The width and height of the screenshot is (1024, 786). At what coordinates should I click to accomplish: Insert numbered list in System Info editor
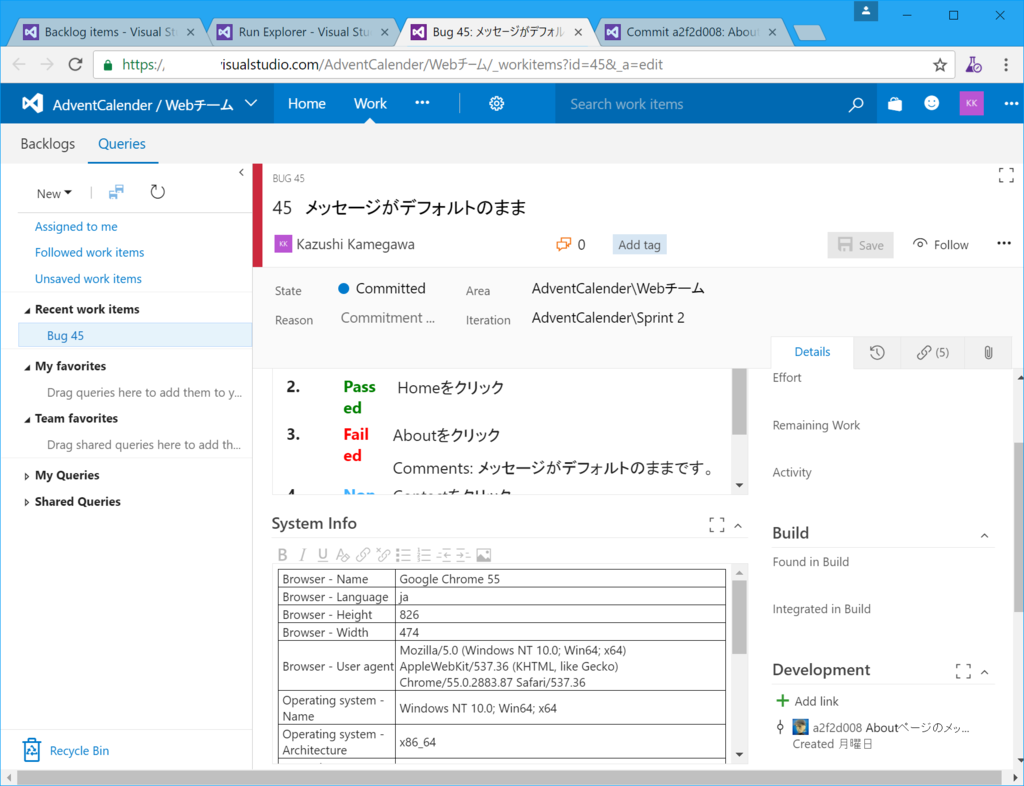pos(424,555)
